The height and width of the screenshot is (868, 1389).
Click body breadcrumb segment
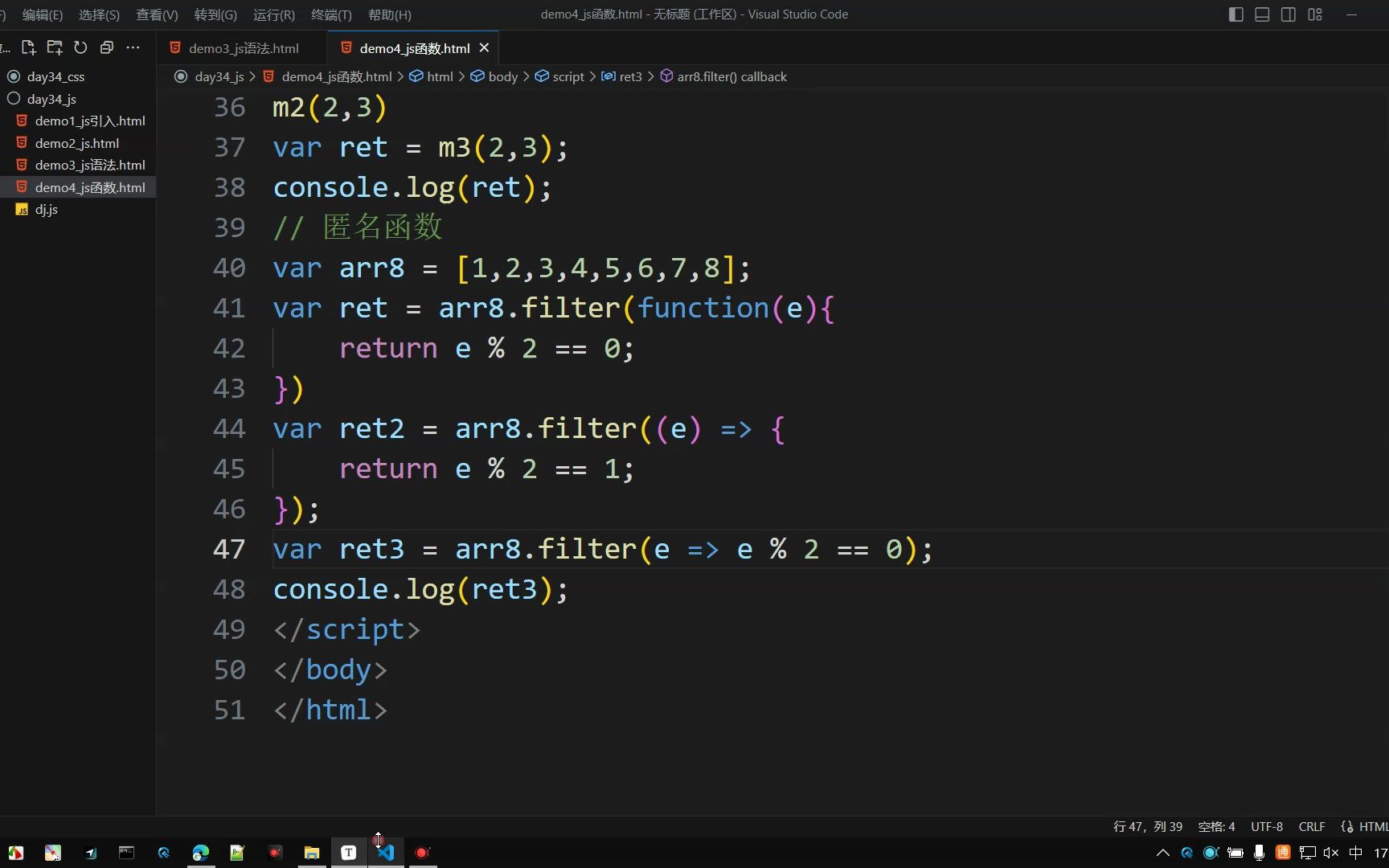502,76
